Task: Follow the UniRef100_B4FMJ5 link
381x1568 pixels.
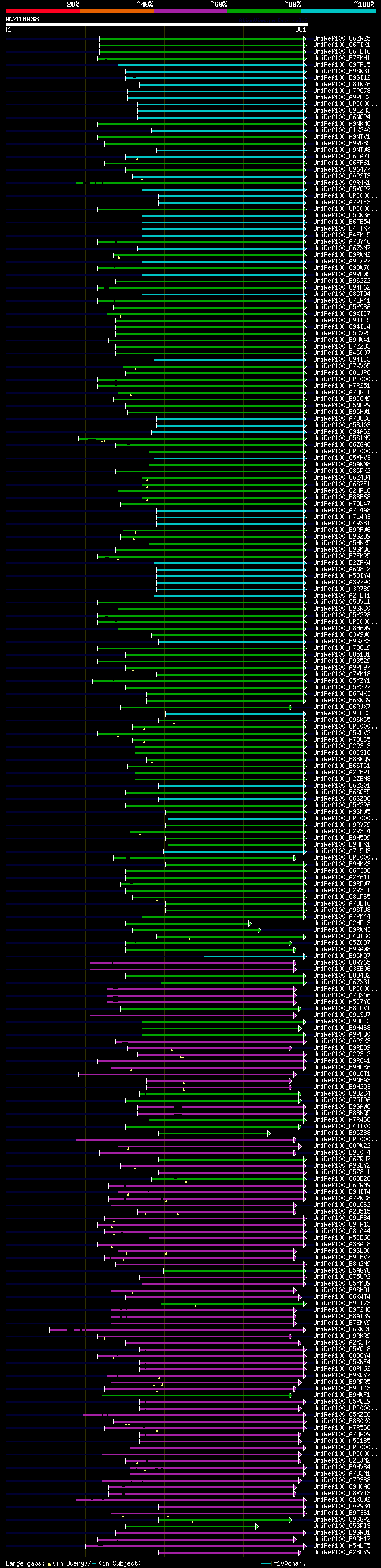Action: [x=342, y=235]
